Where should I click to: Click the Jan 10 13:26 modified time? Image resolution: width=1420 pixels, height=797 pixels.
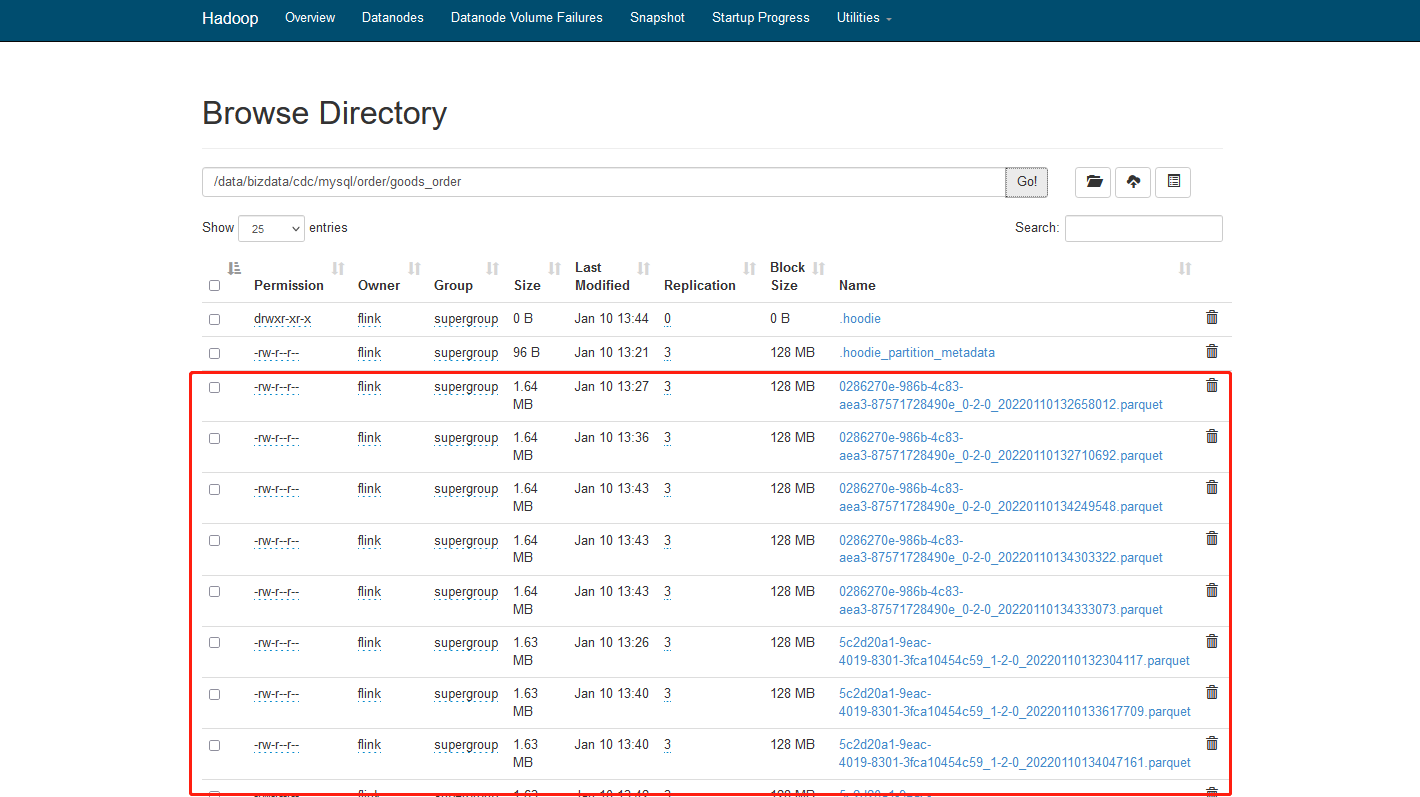pyautogui.click(x=611, y=643)
